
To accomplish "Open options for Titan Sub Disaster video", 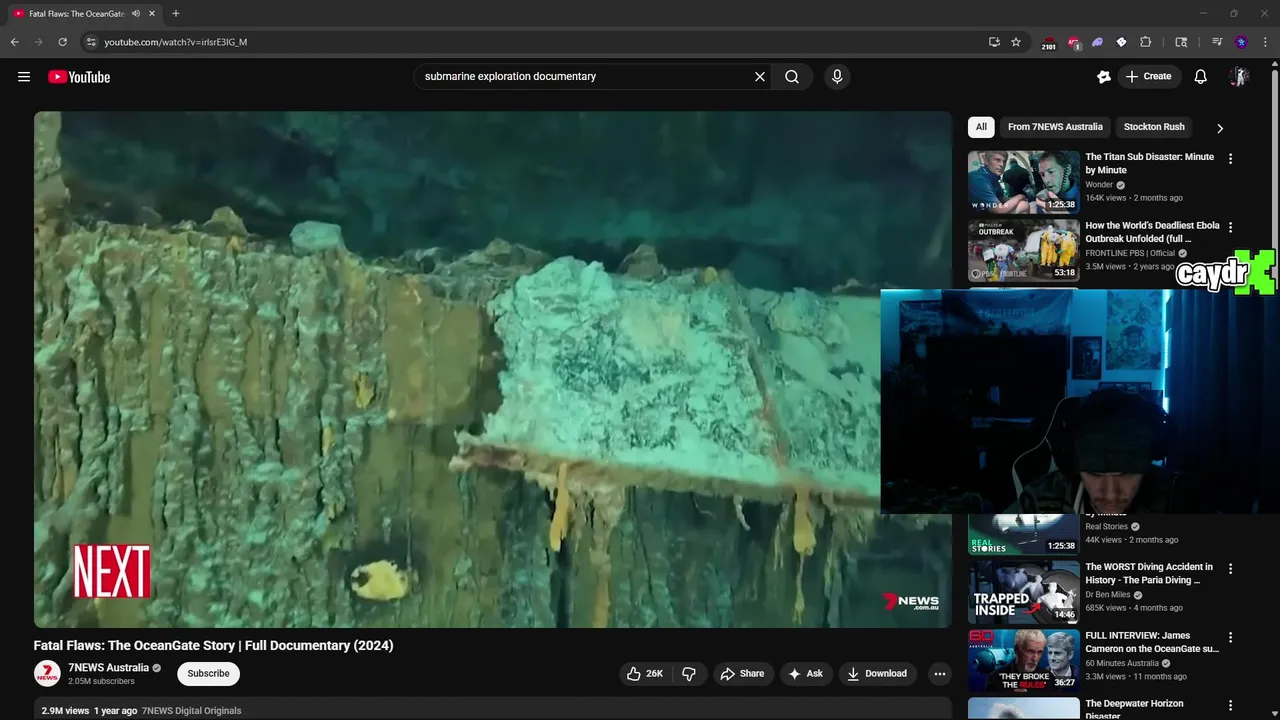I will (1230, 159).
